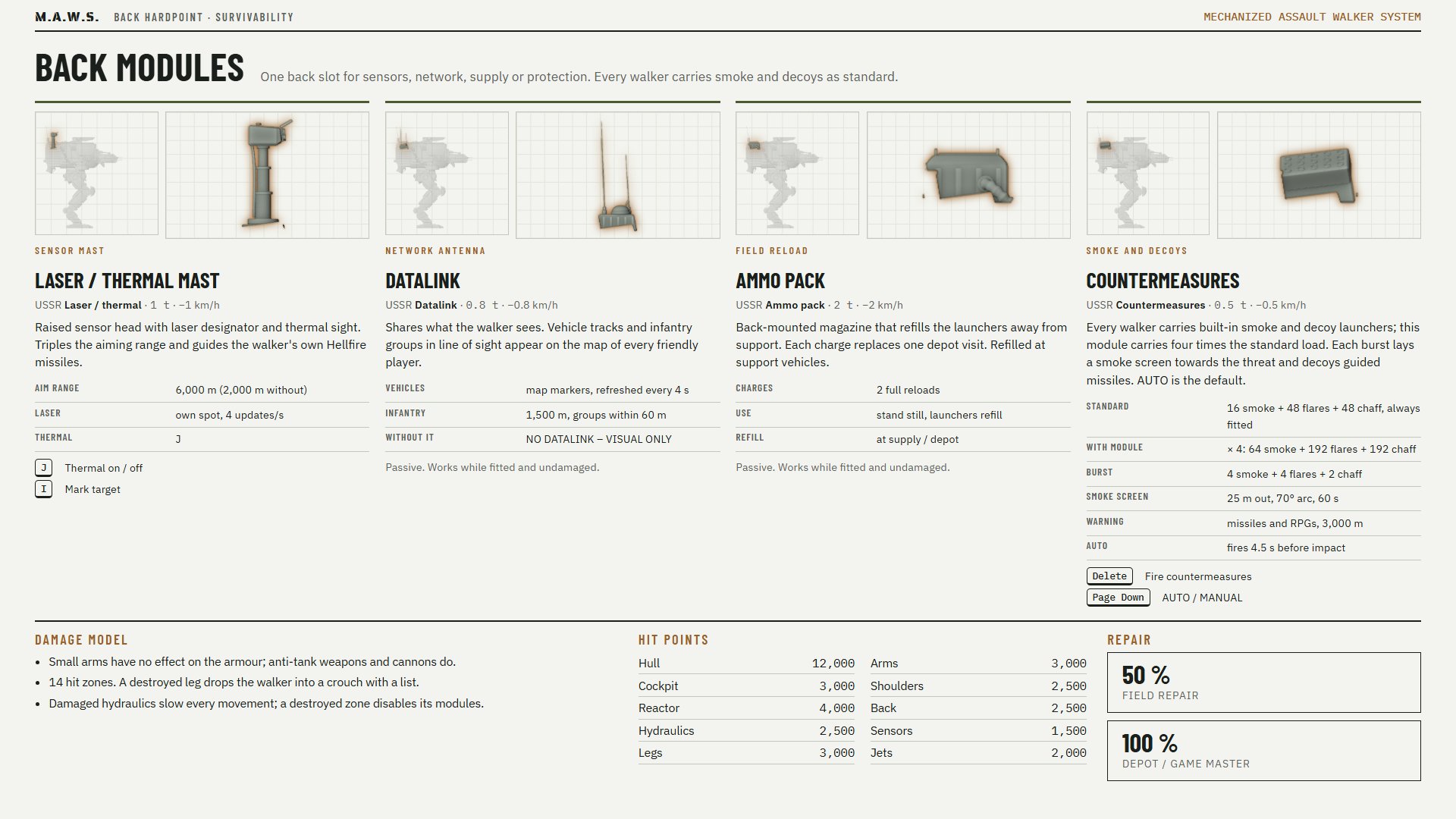Click the Burst value '4 smoke + 4 flares + 2 chaff'
The image size is (1456, 819).
[1294, 474]
